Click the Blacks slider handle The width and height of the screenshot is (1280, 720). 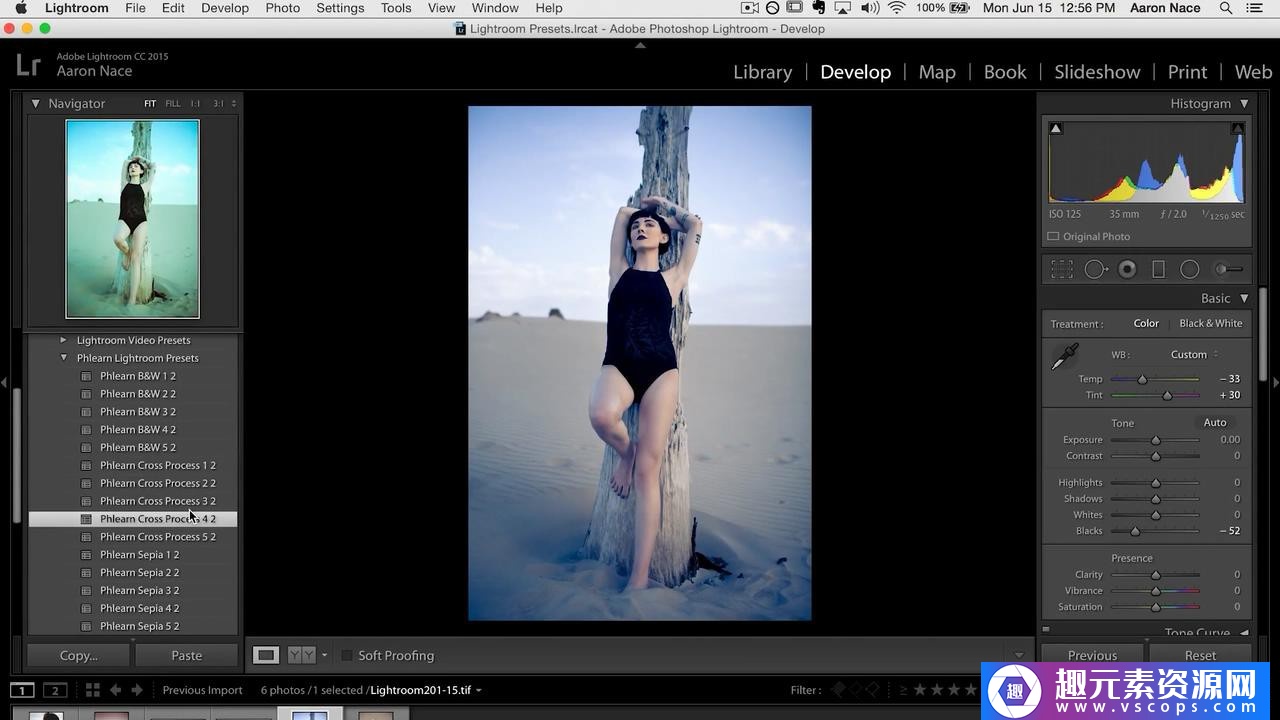pos(1135,531)
